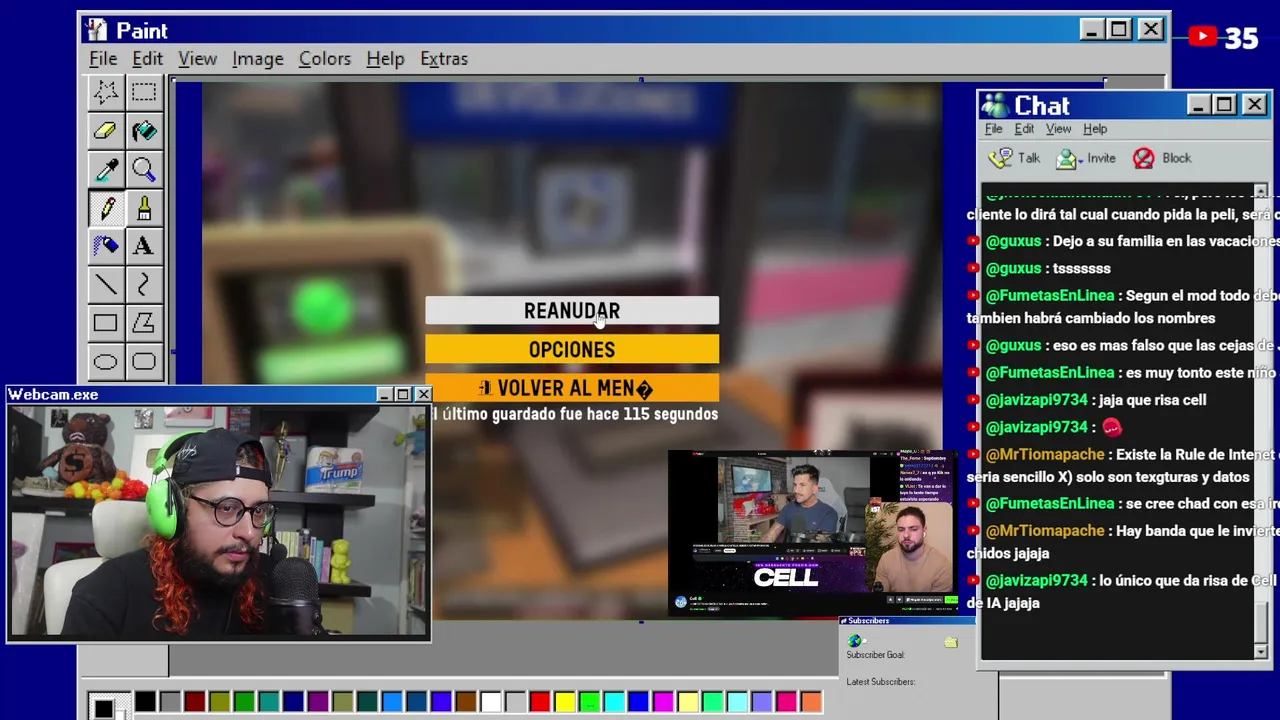Open the Colors menu in Paint
This screenshot has height=720, width=1280.
(325, 59)
